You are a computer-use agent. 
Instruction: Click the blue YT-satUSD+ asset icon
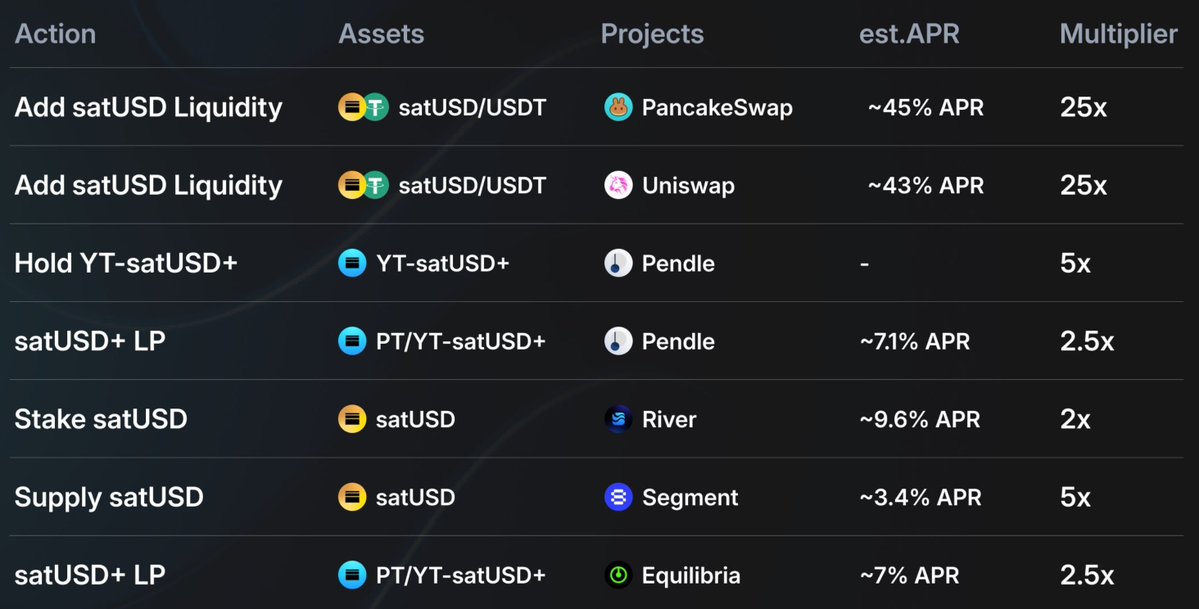pos(352,264)
